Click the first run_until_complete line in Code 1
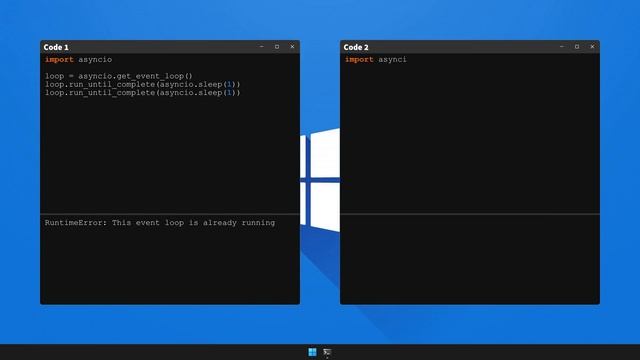640x360 pixels. (142, 84)
